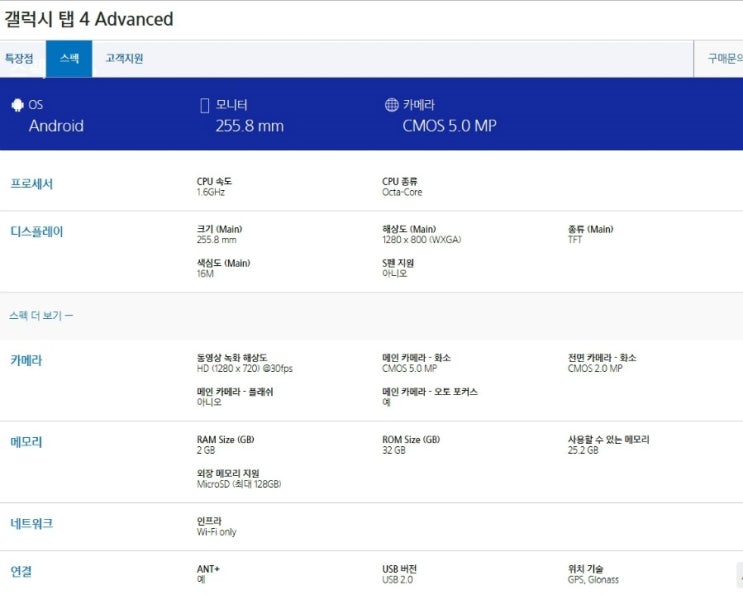Click the 디스플레이 section heading
This screenshot has height=595, width=743.
(x=37, y=232)
